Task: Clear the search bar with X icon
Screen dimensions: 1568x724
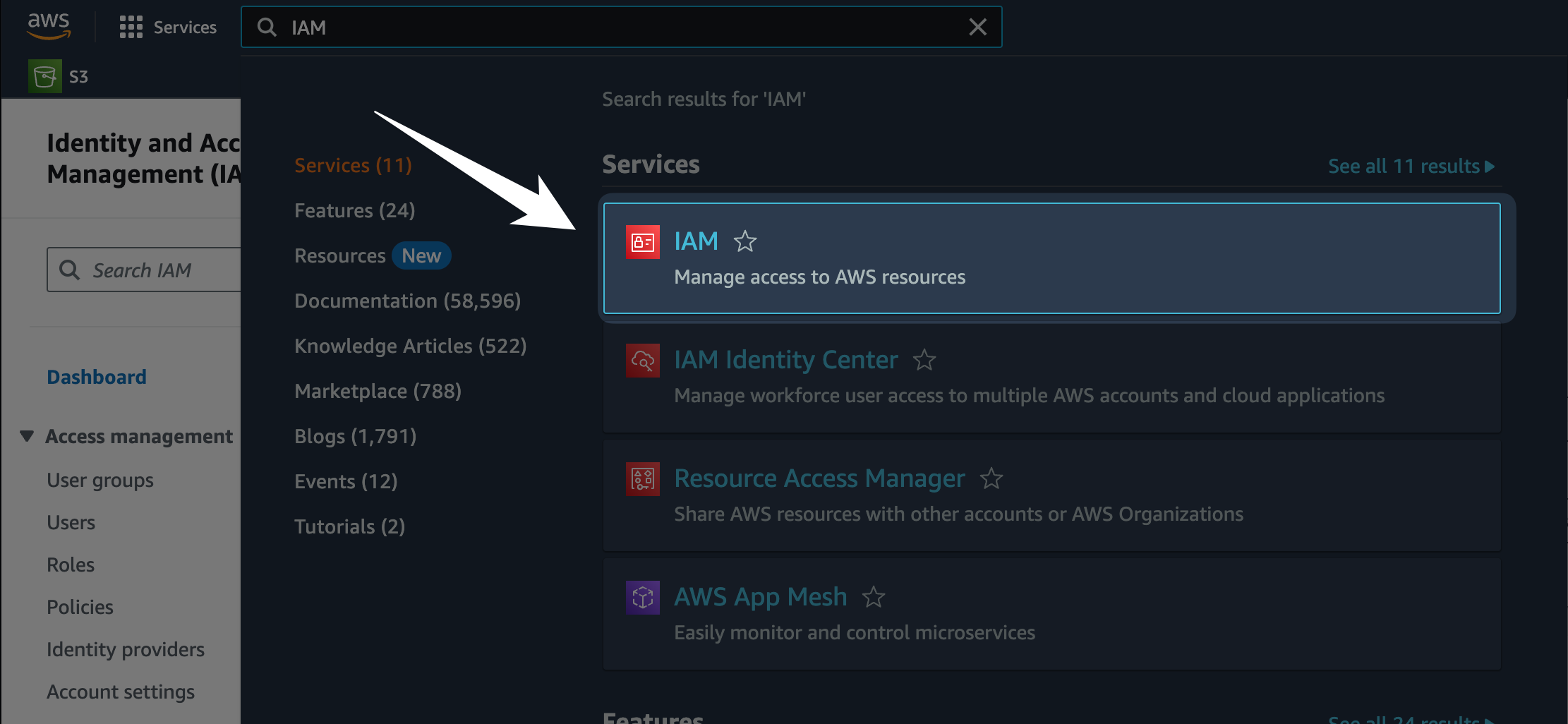Action: pyautogui.click(x=977, y=28)
